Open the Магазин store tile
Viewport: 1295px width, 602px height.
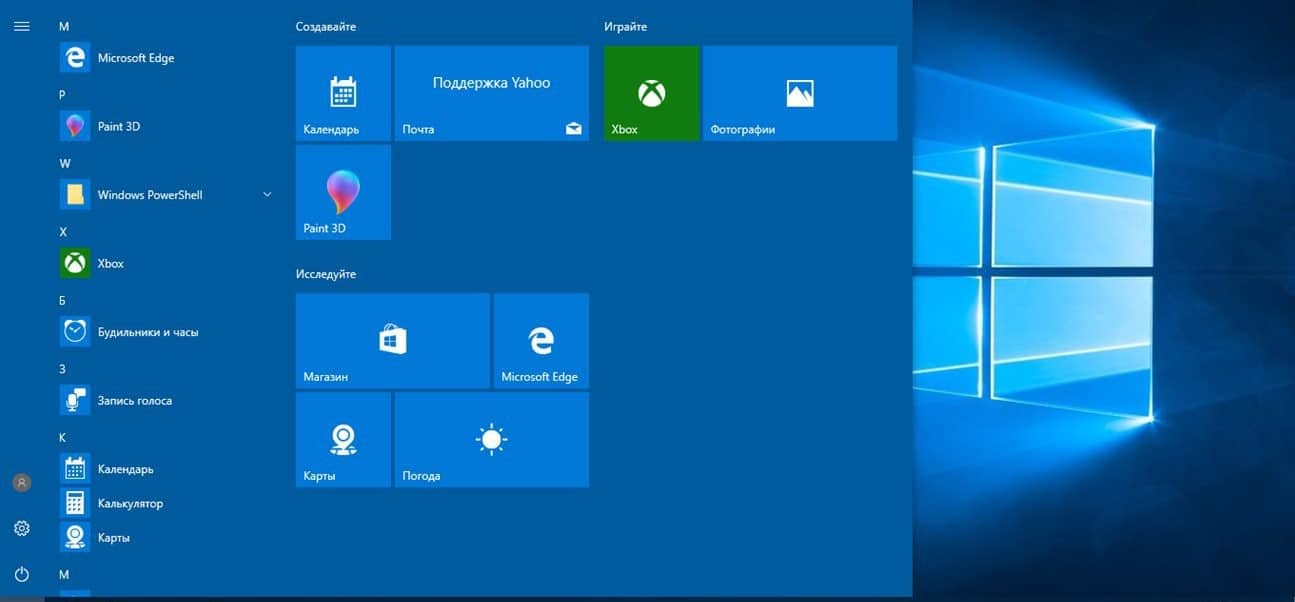coord(392,340)
